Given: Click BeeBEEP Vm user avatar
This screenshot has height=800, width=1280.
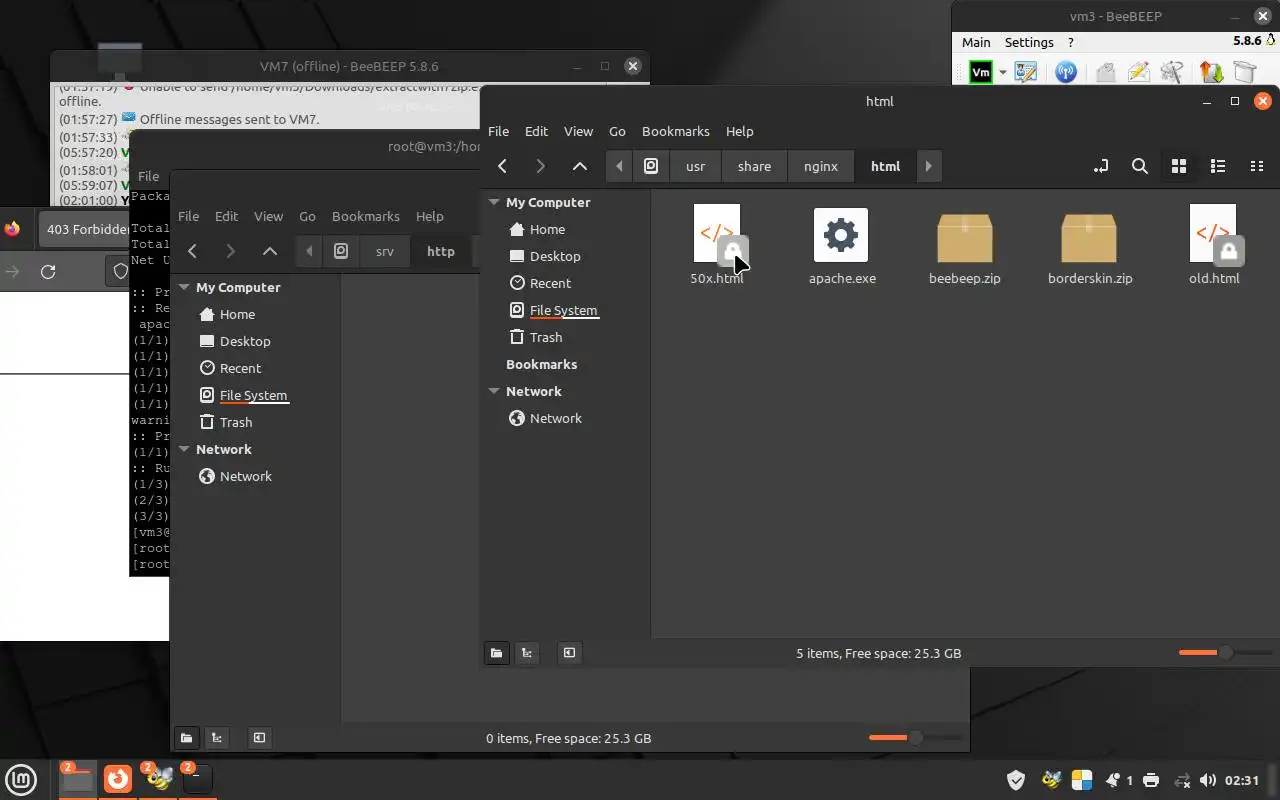Looking at the screenshot, I should 981,72.
